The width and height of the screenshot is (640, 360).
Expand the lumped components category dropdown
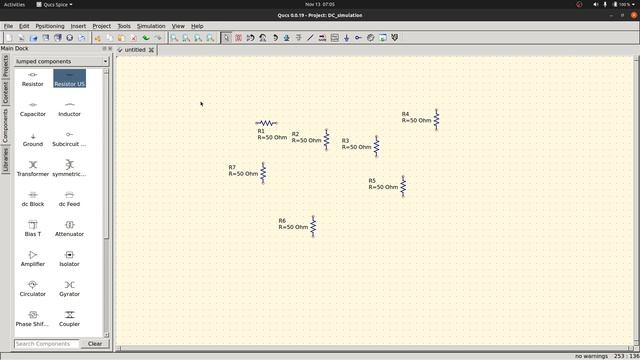[61, 61]
